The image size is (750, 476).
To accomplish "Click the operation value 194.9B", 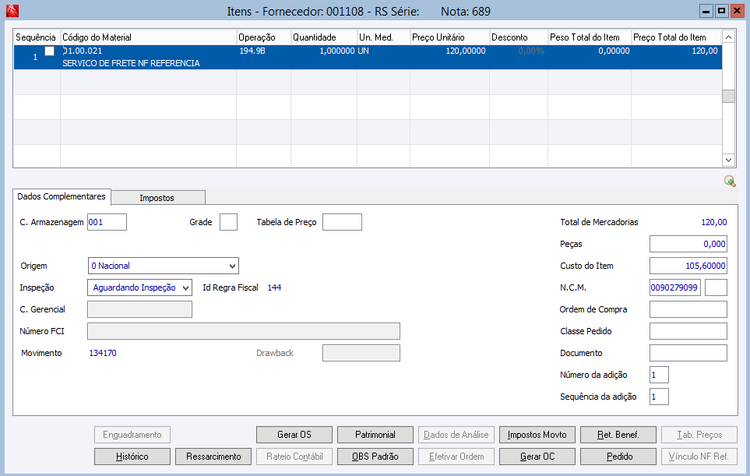I will point(252,51).
